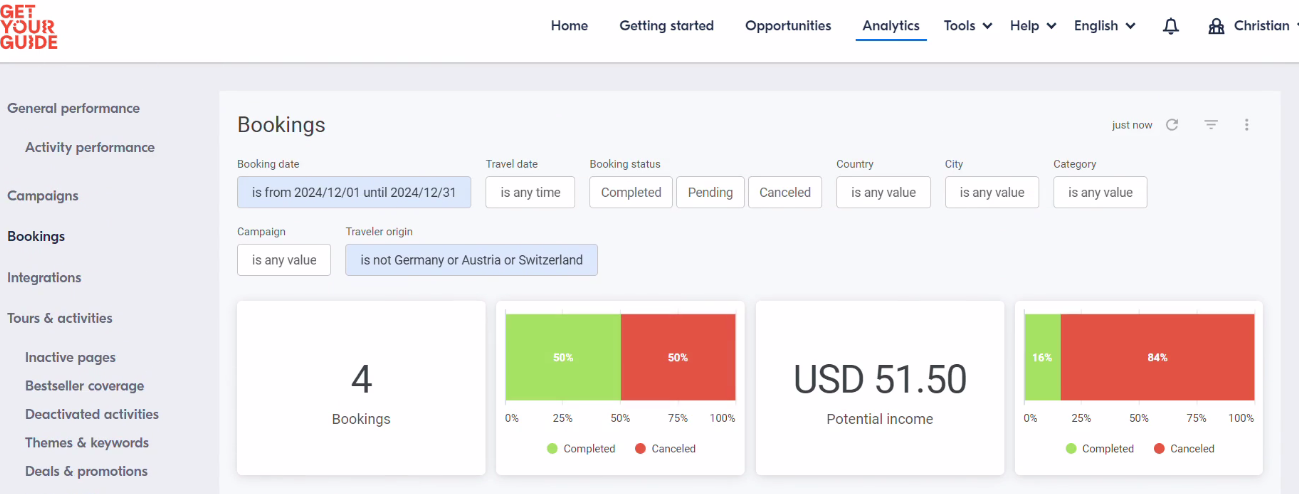Toggle Canceled legend dot in potential income chart
This screenshot has height=494, width=1299.
[1159, 449]
